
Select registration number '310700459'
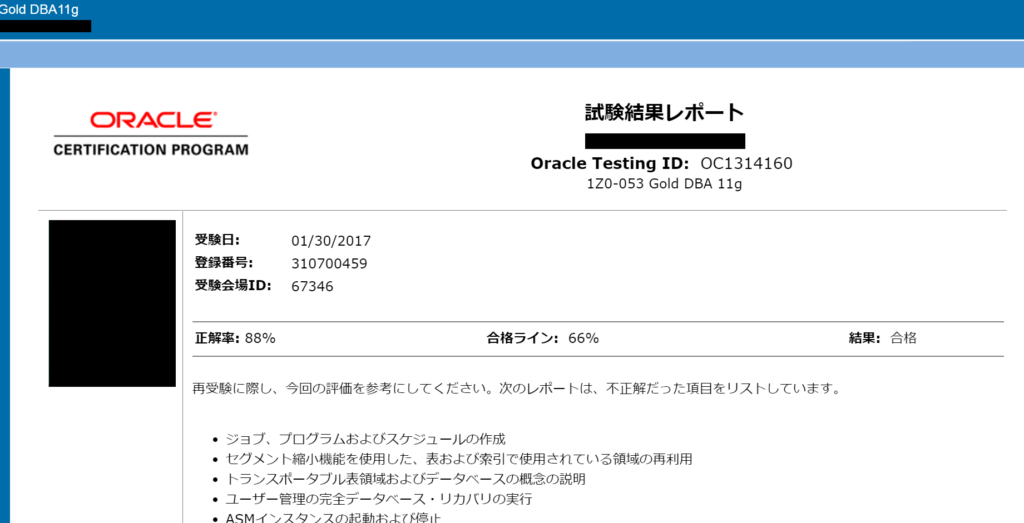tap(329, 264)
